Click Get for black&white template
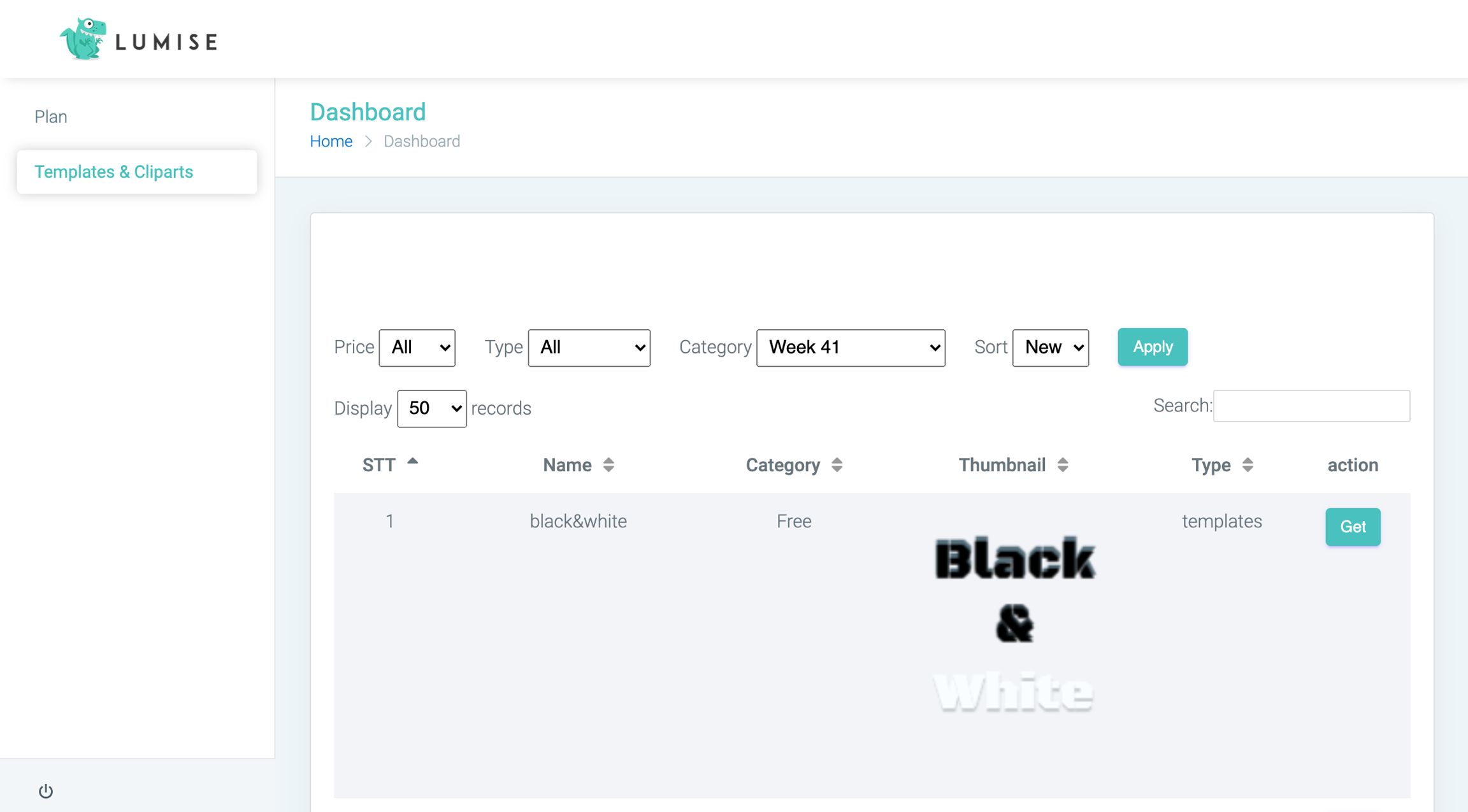The height and width of the screenshot is (812, 1468). point(1352,527)
